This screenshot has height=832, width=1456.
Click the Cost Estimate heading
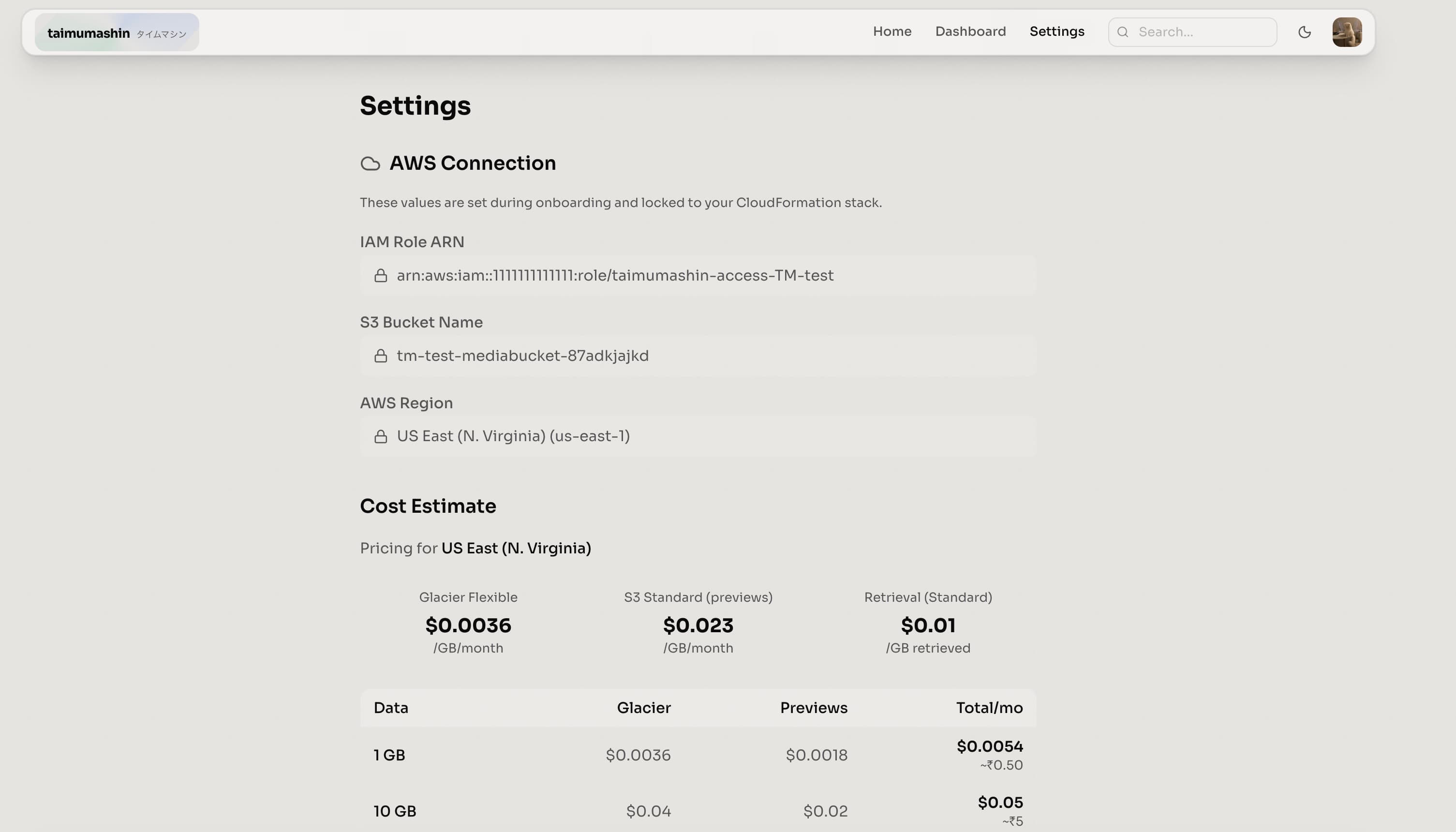428,506
